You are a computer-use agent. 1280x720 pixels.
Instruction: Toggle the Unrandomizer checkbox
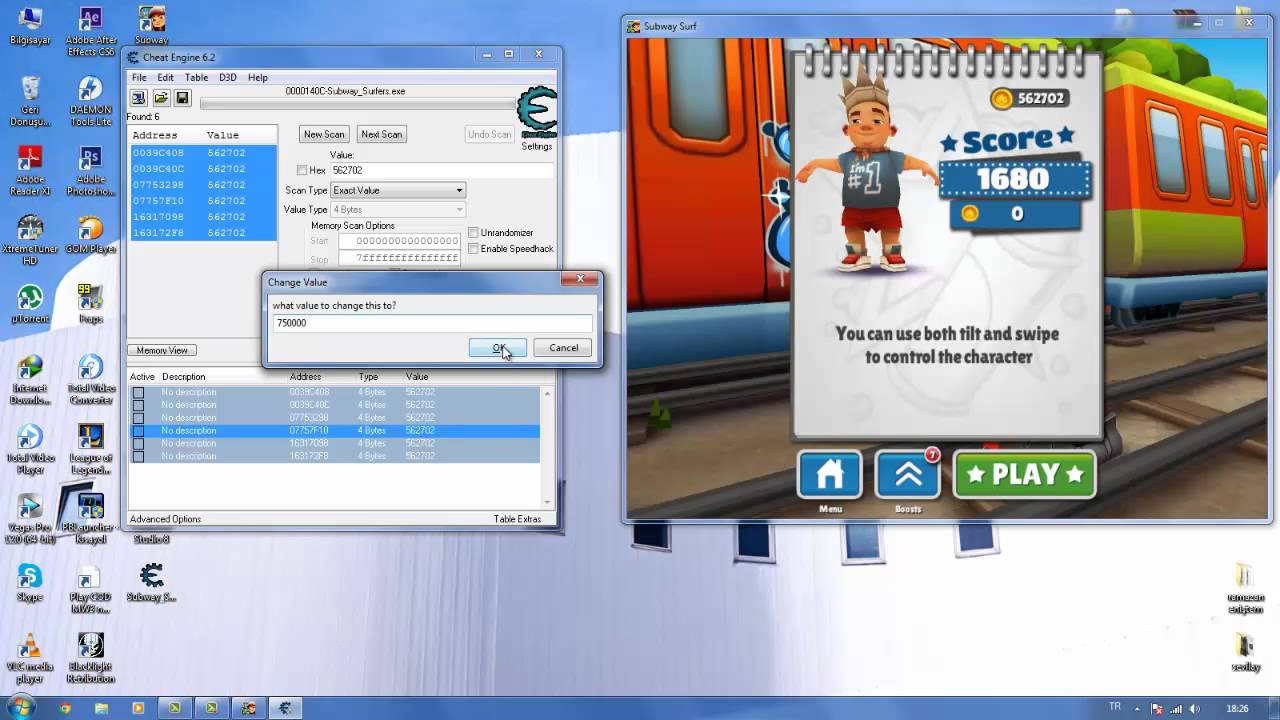pos(474,233)
